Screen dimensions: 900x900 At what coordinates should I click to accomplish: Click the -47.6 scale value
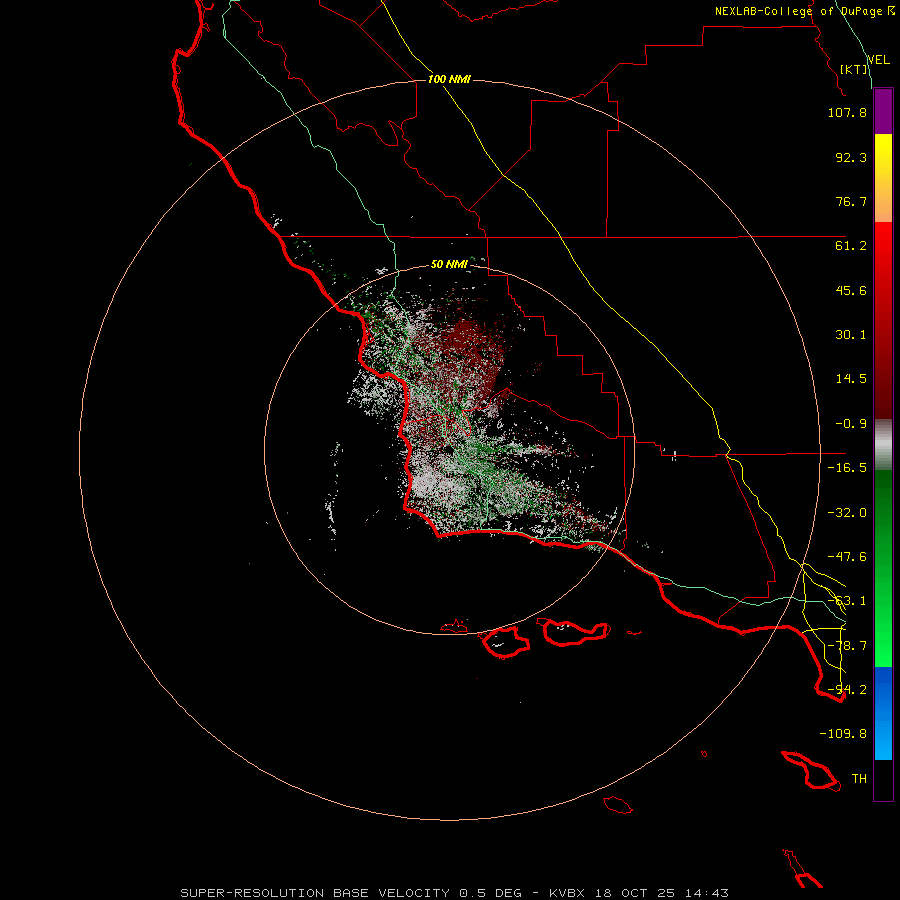[x=847, y=557]
